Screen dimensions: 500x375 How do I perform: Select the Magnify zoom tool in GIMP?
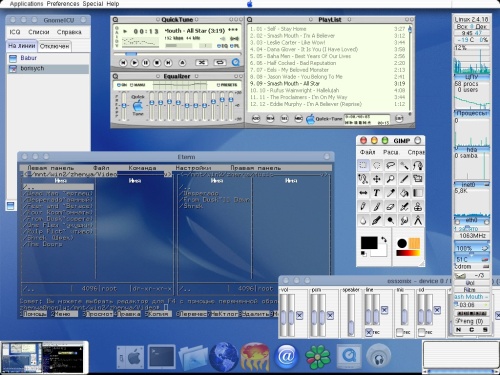[390, 179]
